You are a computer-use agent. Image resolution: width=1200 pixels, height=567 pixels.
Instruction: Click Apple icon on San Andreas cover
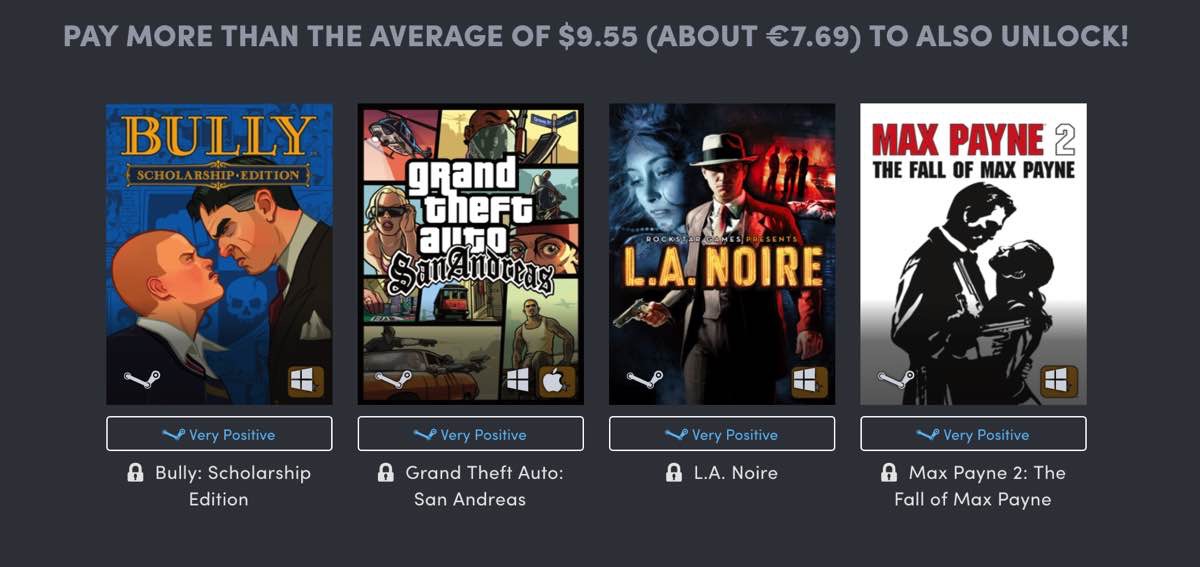(x=556, y=381)
